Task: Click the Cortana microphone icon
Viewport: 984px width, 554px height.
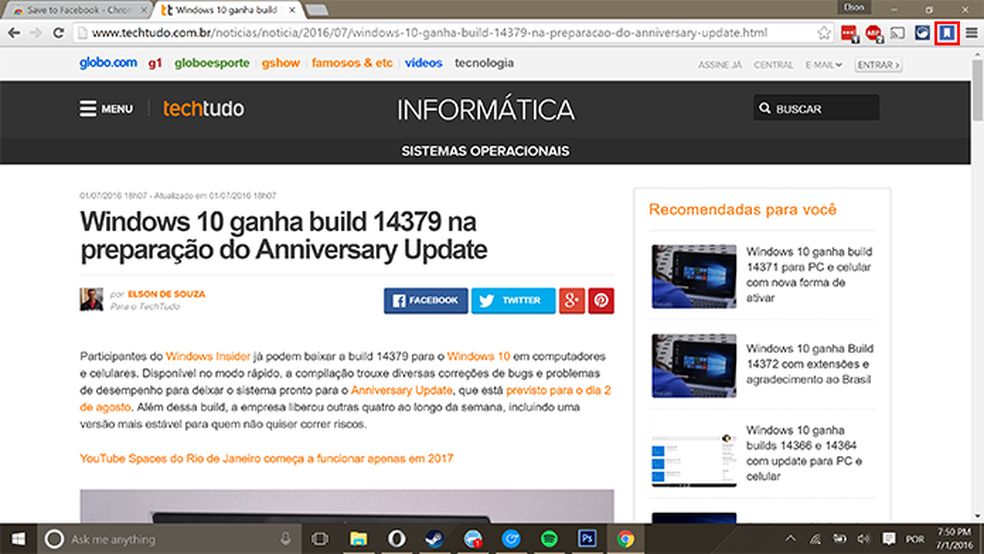Action: [286, 539]
